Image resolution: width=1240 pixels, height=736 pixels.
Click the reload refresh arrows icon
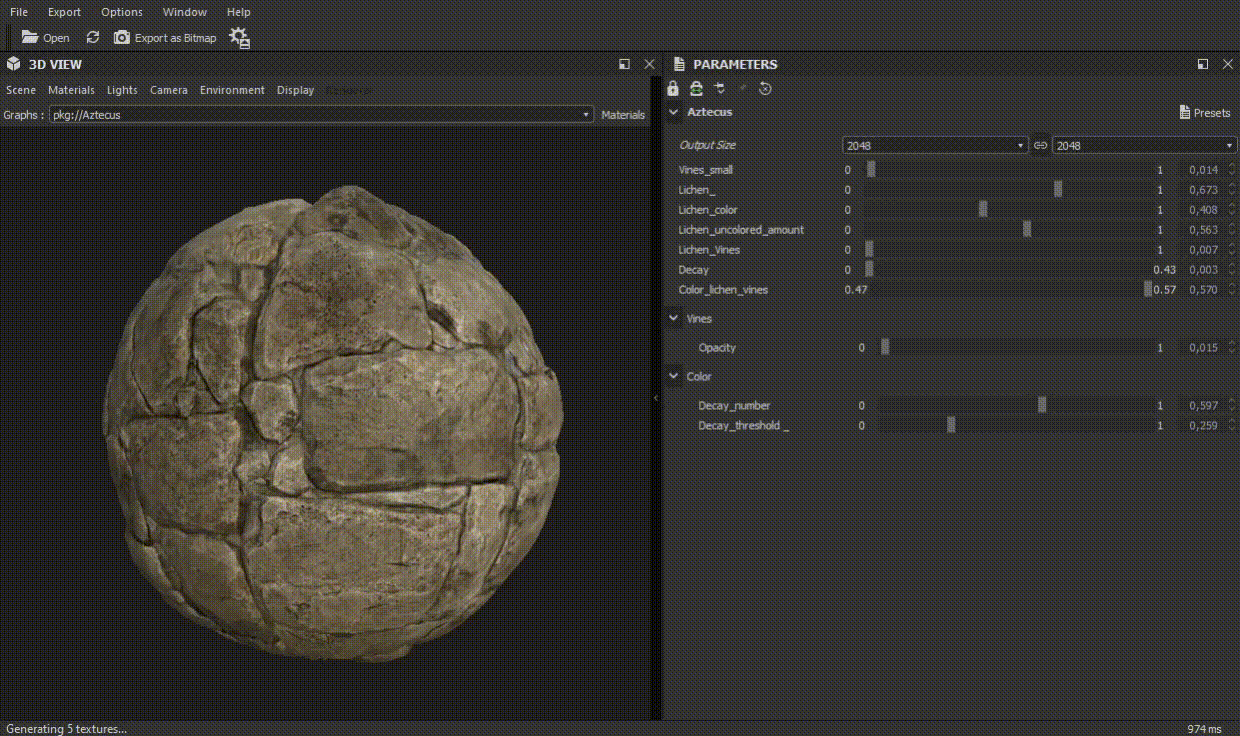tap(93, 37)
